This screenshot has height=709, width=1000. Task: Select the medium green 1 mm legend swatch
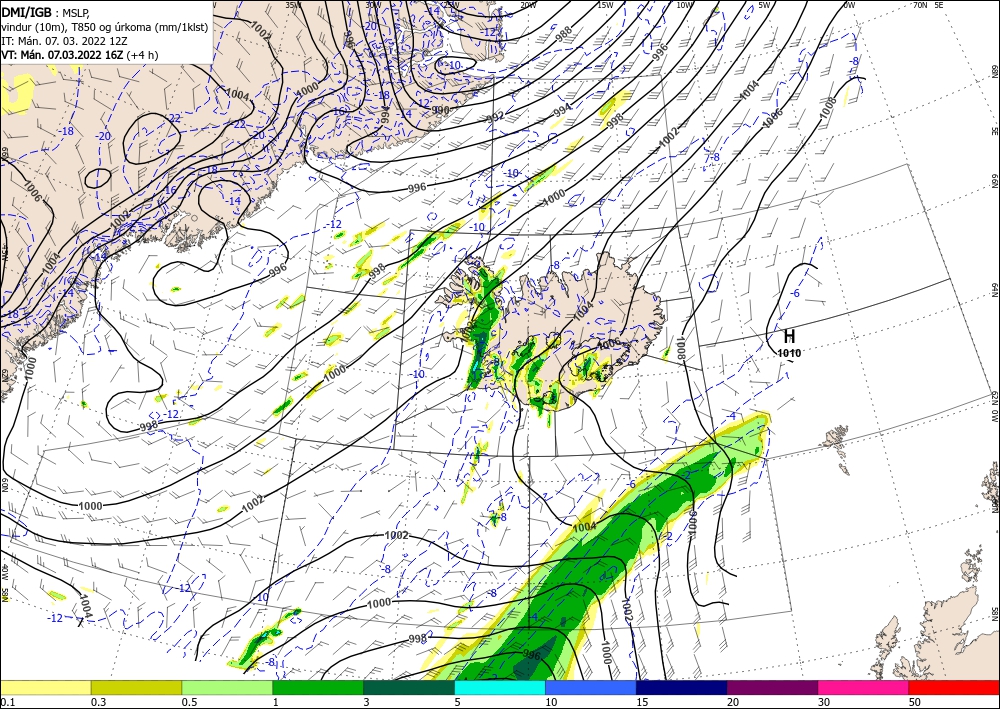[x=318, y=687]
